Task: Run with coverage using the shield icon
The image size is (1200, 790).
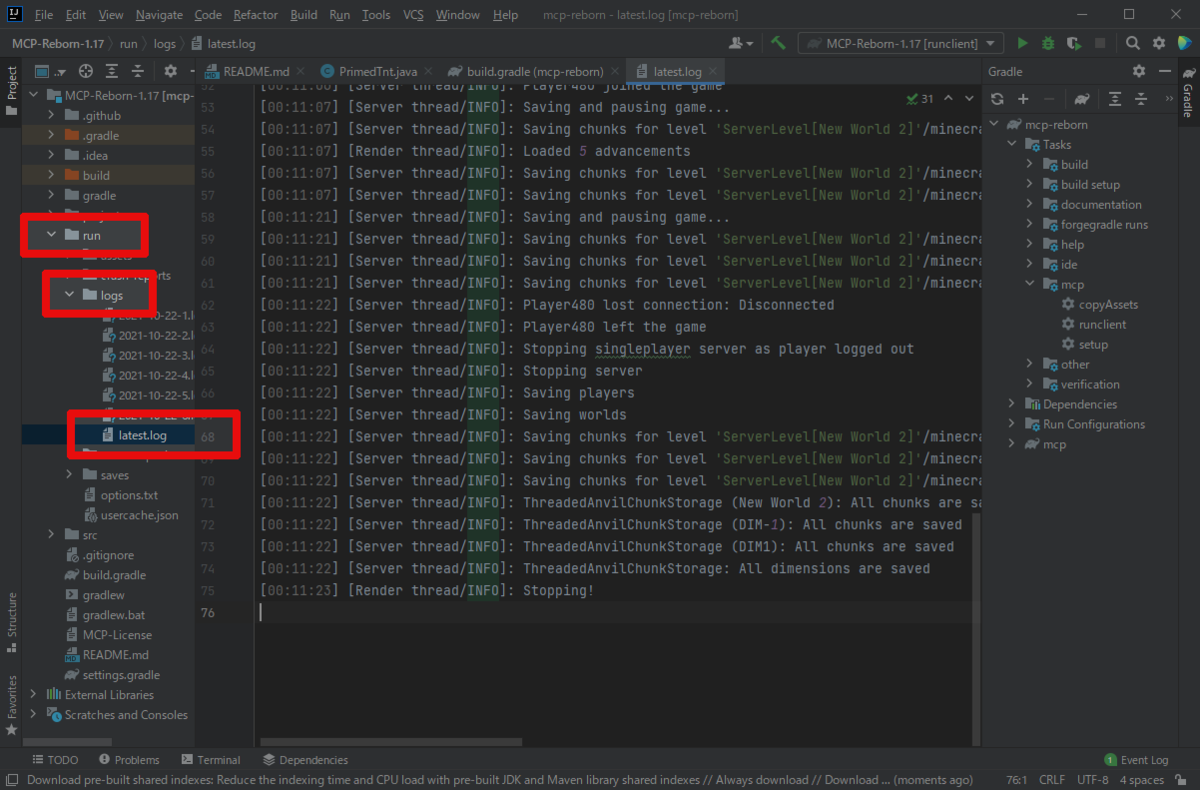Action: tap(1074, 43)
